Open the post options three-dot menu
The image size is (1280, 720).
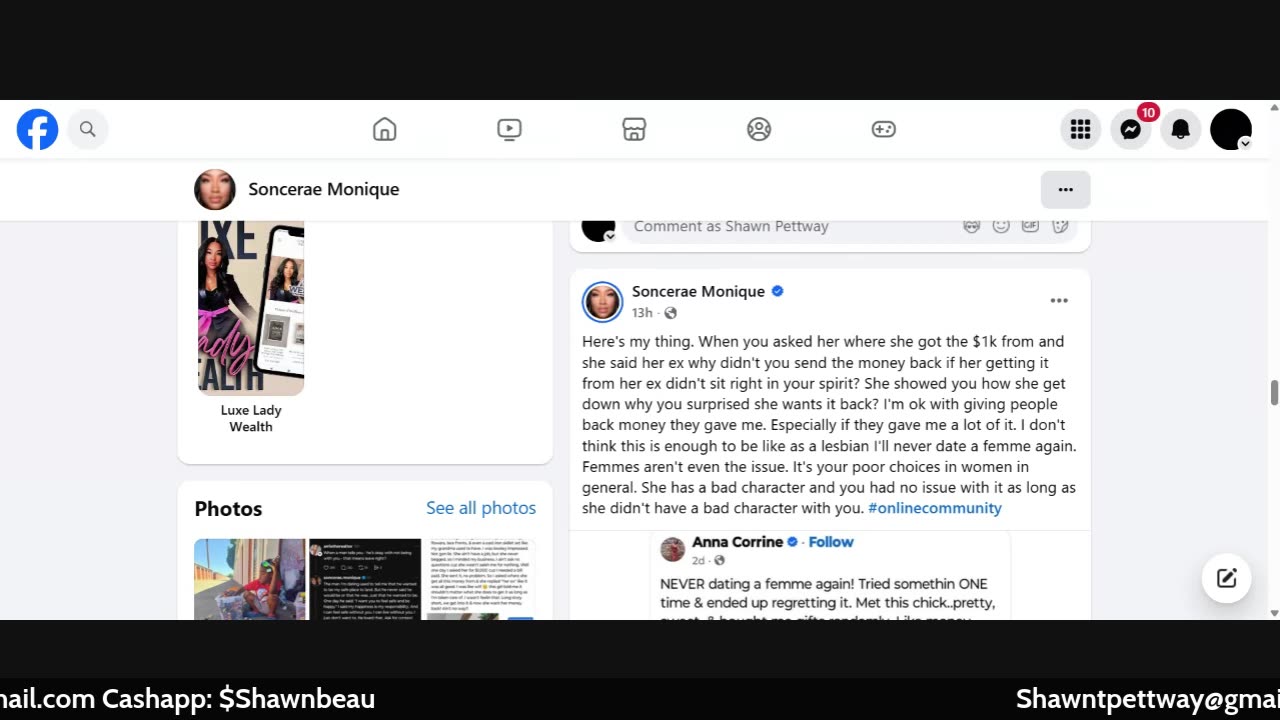1059,300
